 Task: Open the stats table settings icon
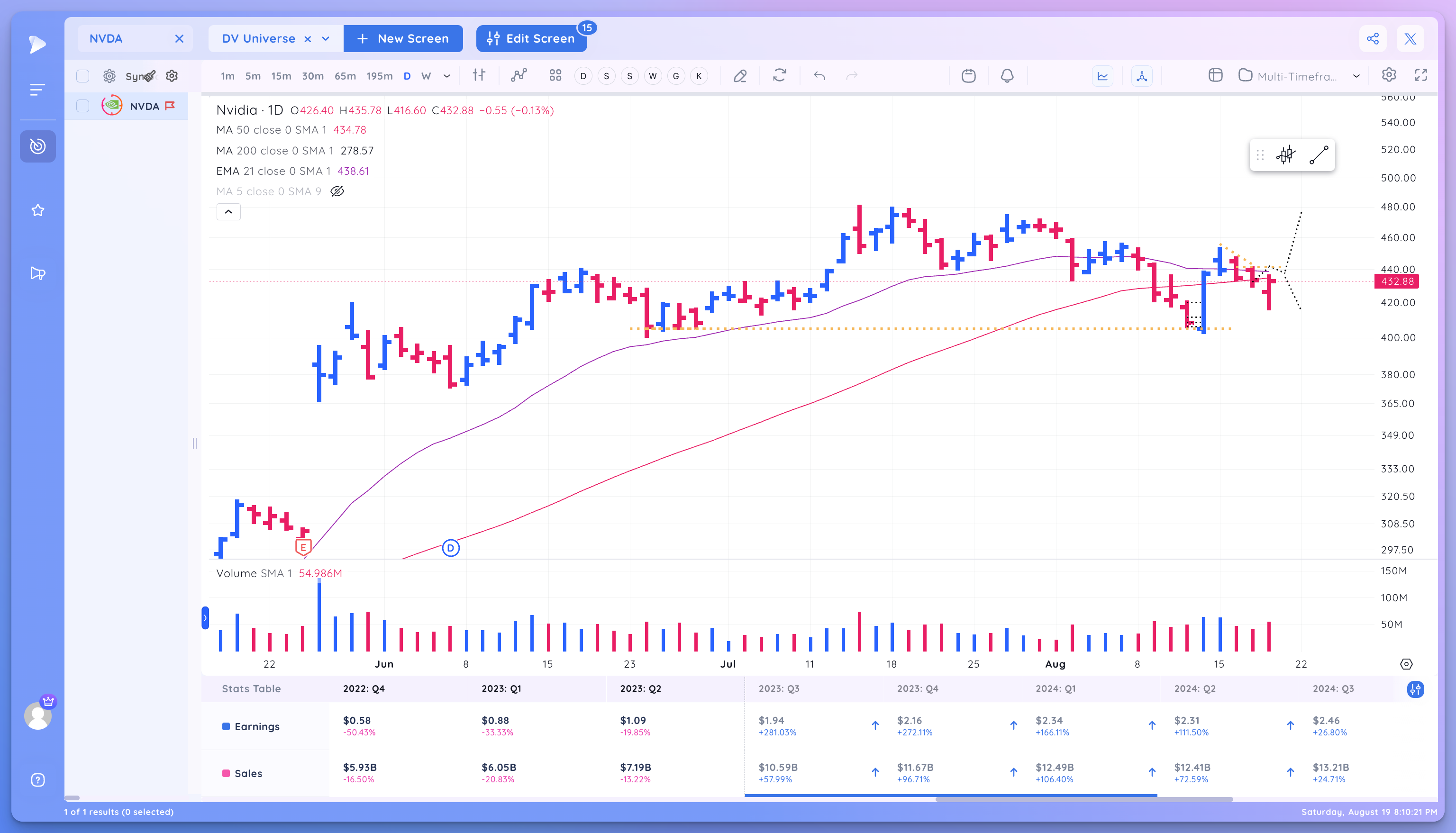1415,689
